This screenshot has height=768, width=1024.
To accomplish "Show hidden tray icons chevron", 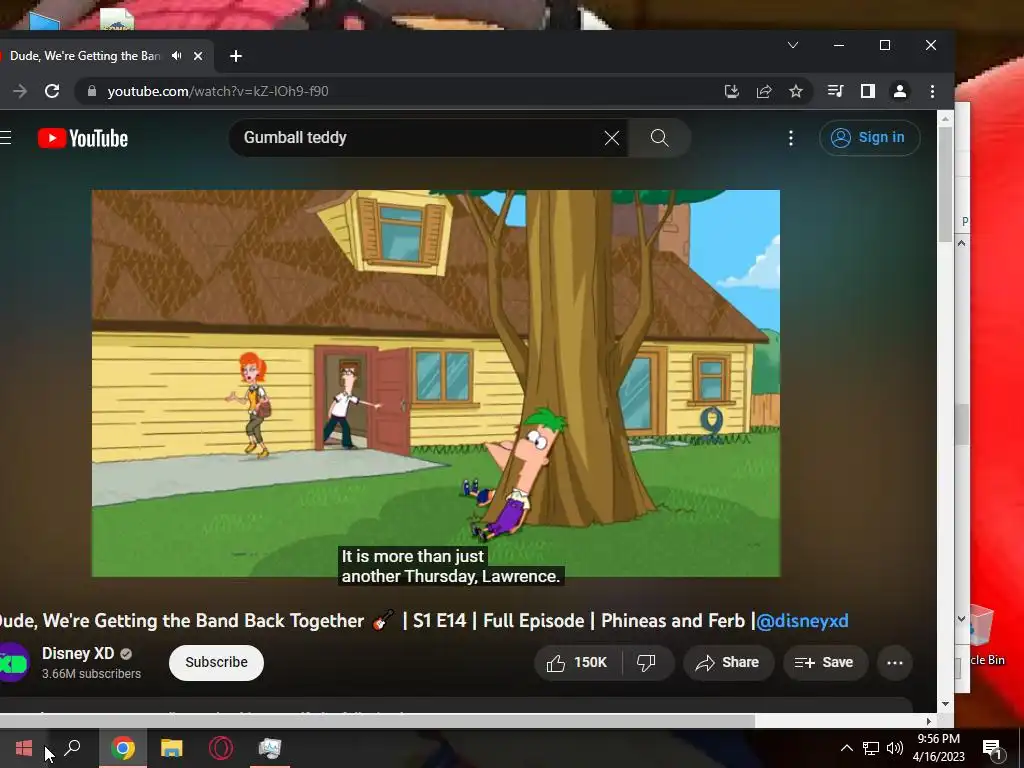I will click(846, 748).
